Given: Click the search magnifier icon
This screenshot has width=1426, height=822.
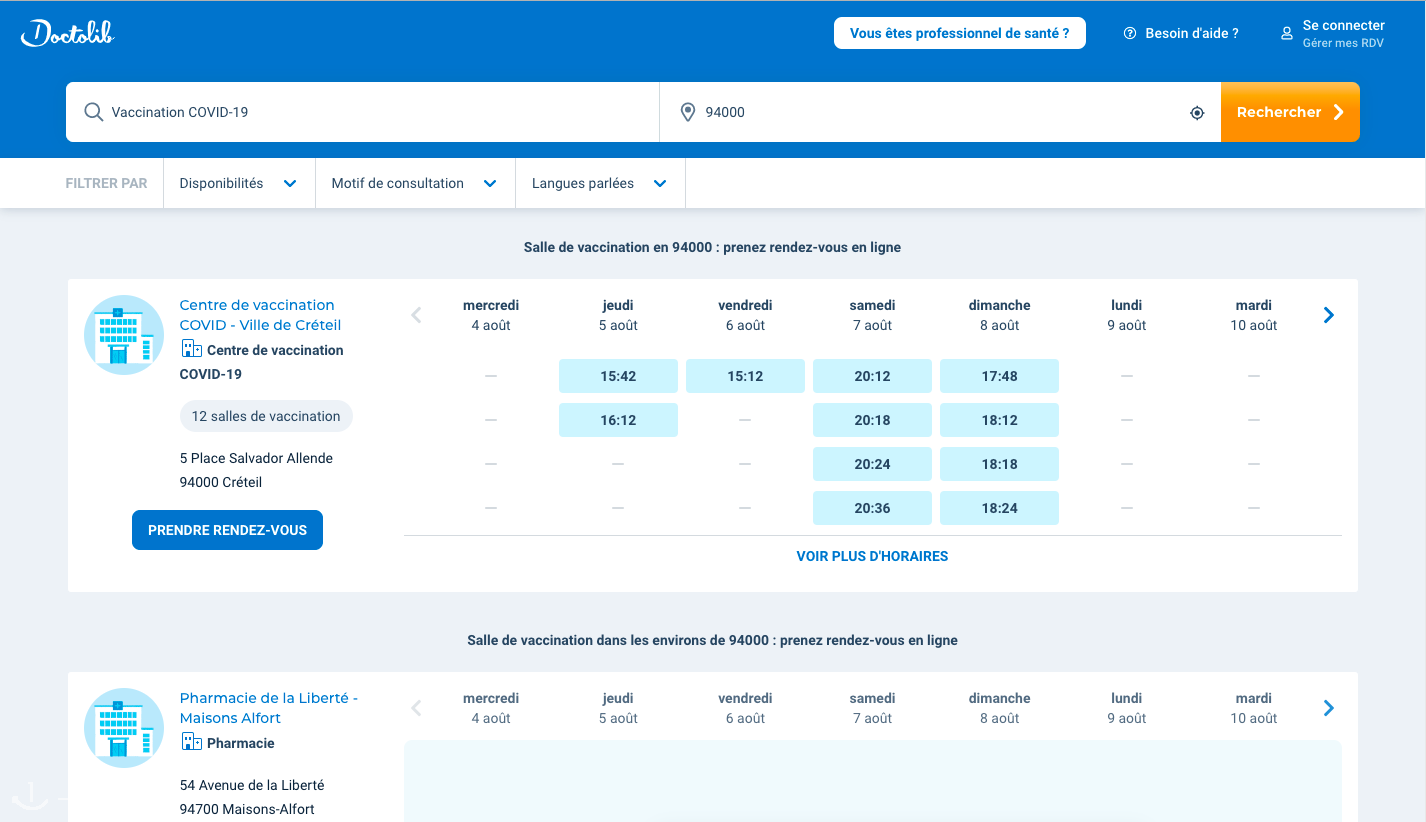Looking at the screenshot, I should 94,112.
